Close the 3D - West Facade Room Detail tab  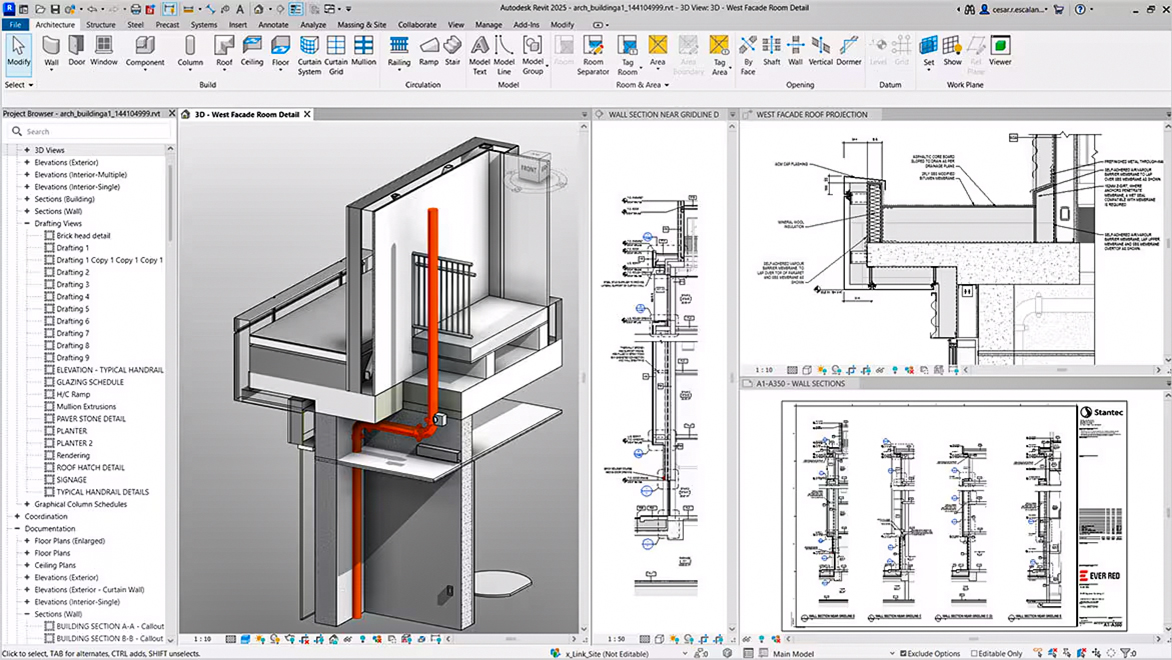tap(307, 114)
